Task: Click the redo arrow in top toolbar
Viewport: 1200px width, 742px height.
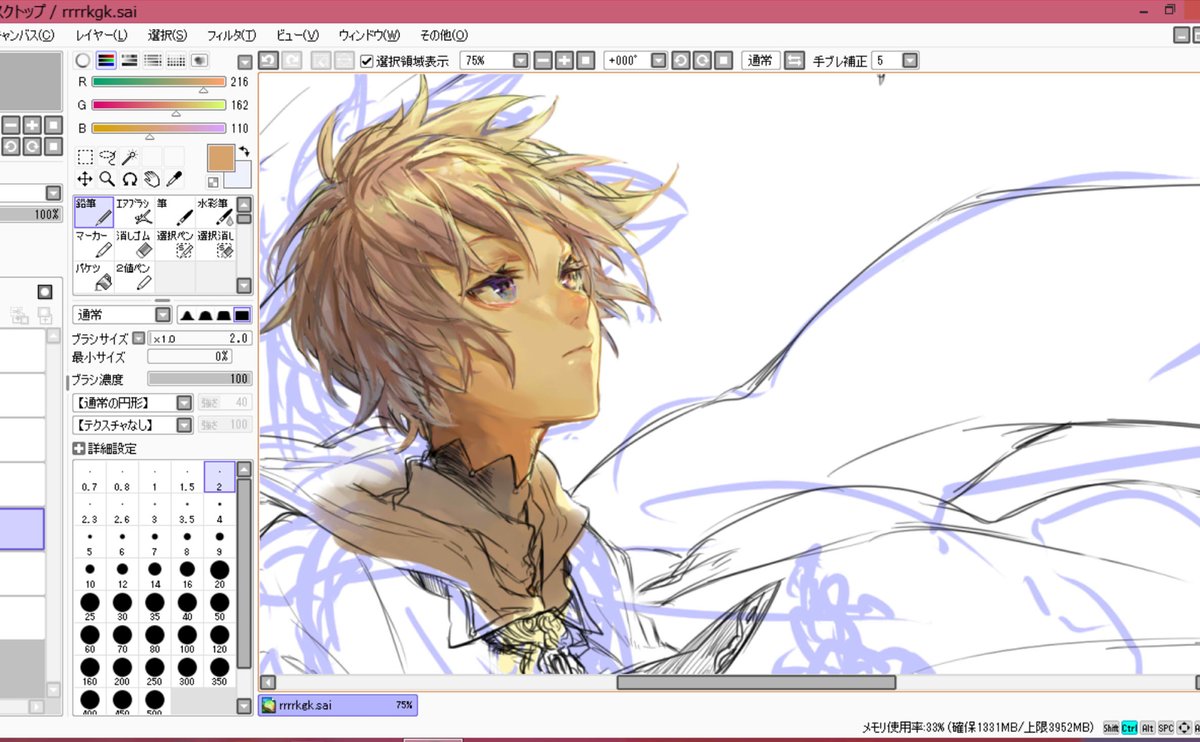Action: (x=291, y=61)
